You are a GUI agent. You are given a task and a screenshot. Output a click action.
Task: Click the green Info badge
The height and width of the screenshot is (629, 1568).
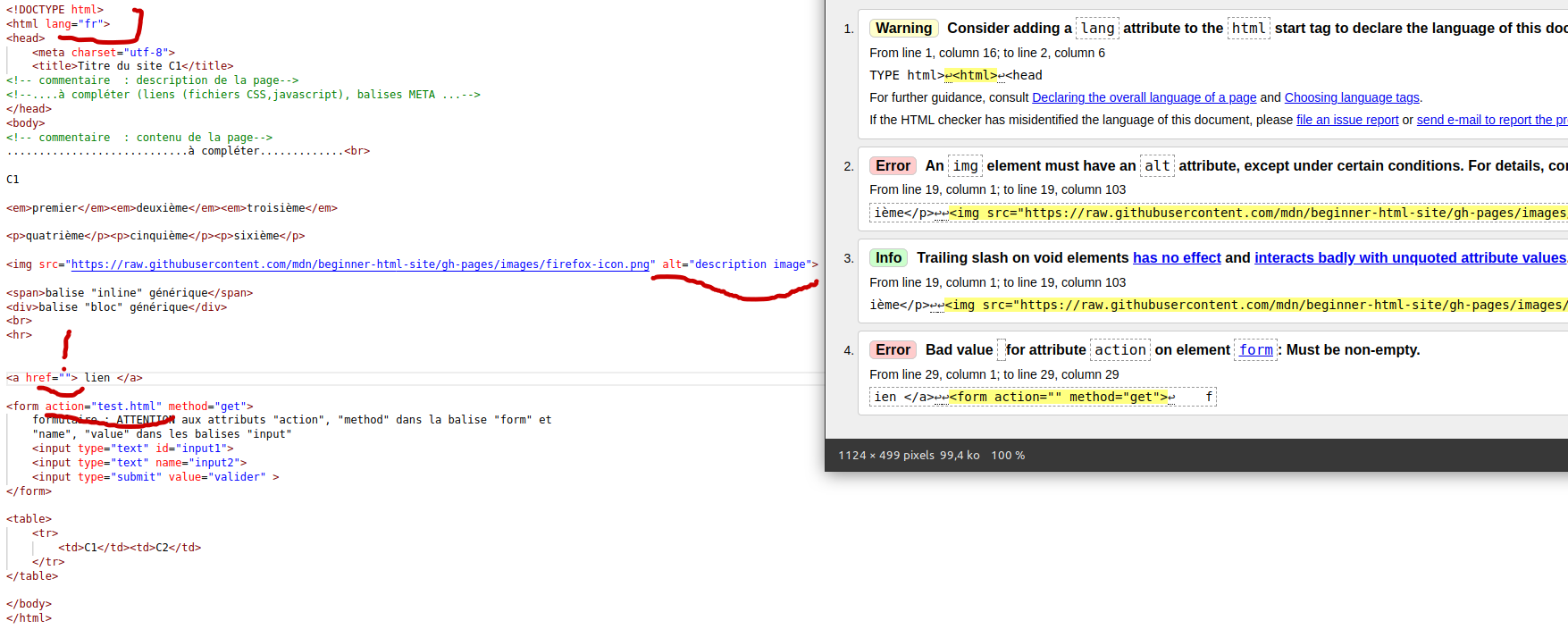coord(888,258)
